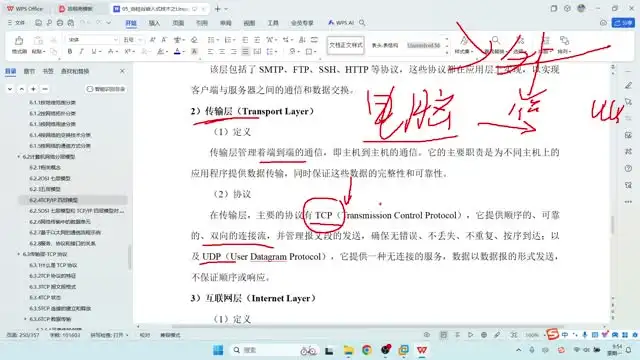The height and width of the screenshot is (360, 640).
Task: Open the font size dropdown
Action: 140,40
